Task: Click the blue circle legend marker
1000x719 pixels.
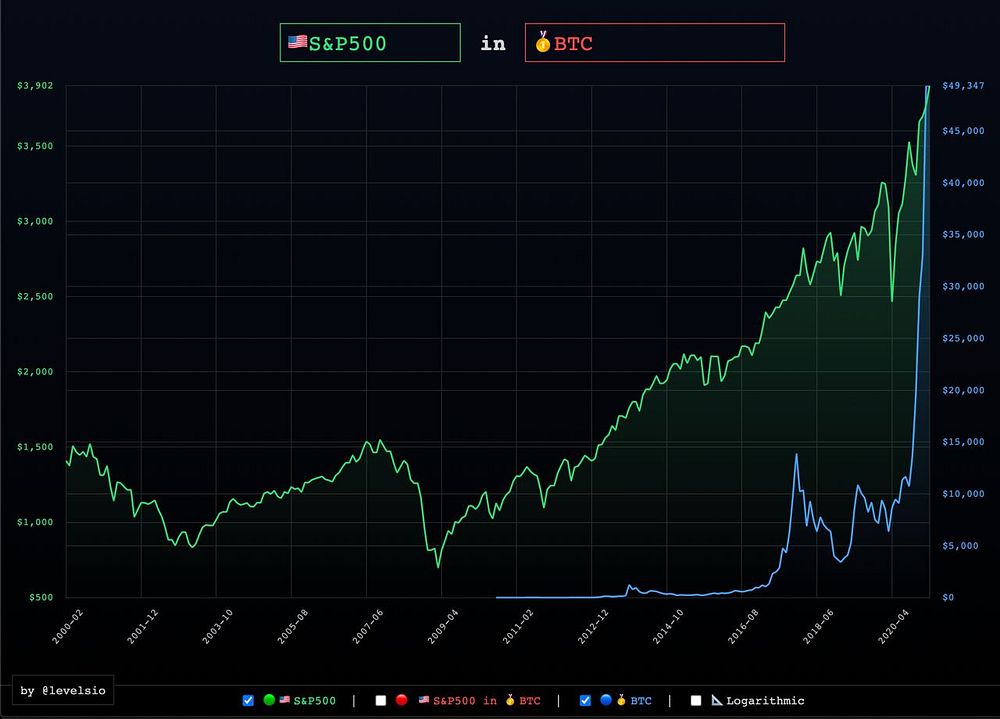Action: [x=606, y=700]
